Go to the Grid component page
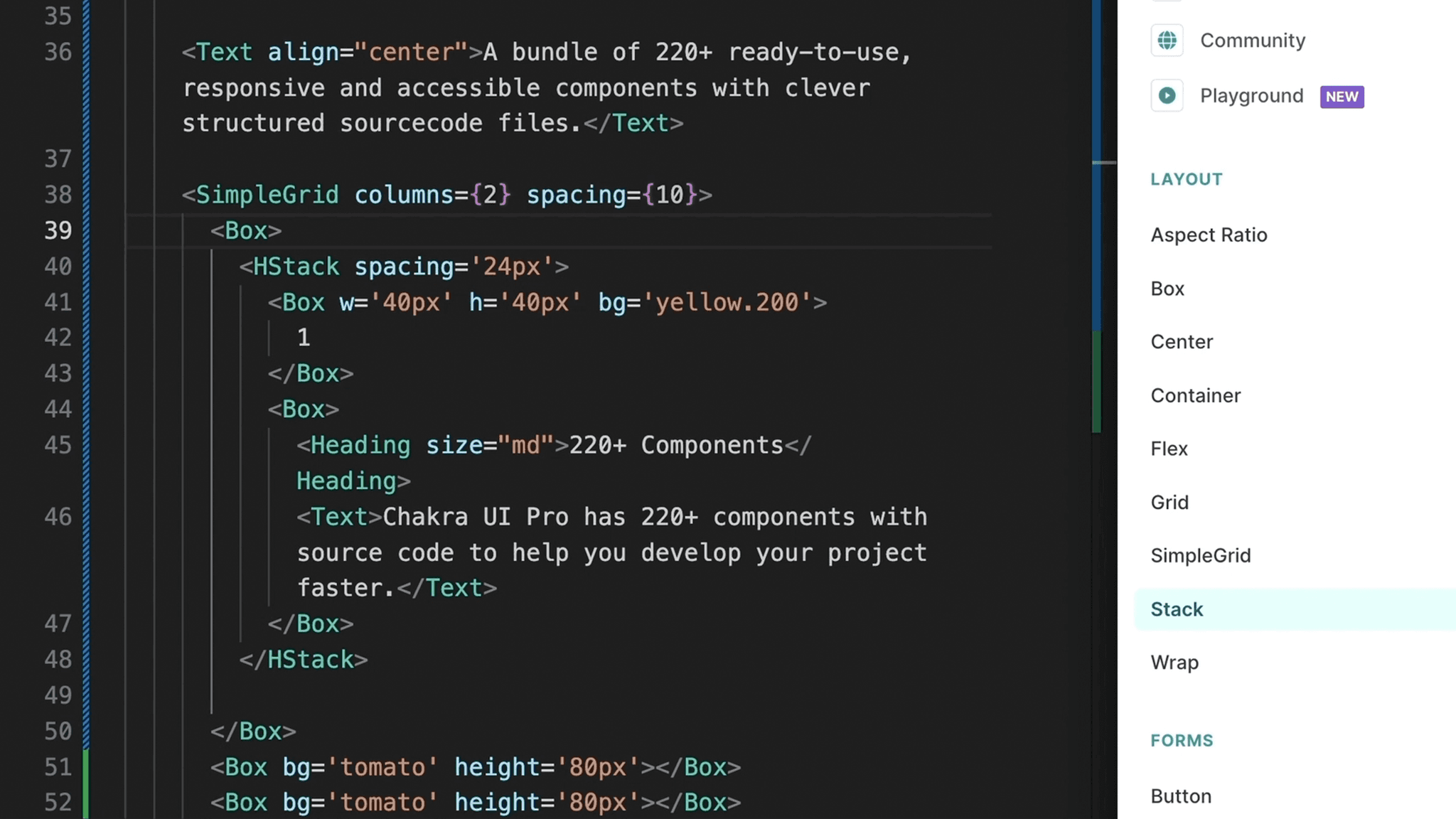 pyautogui.click(x=1169, y=502)
